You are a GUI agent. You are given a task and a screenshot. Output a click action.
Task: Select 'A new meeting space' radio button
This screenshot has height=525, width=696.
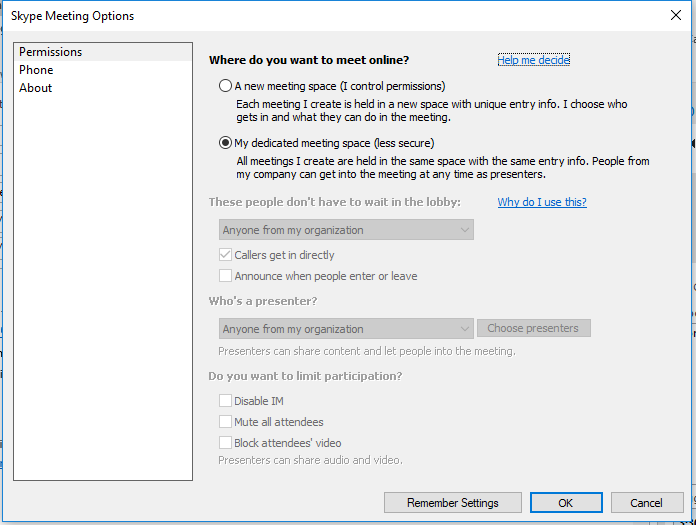pos(225,86)
